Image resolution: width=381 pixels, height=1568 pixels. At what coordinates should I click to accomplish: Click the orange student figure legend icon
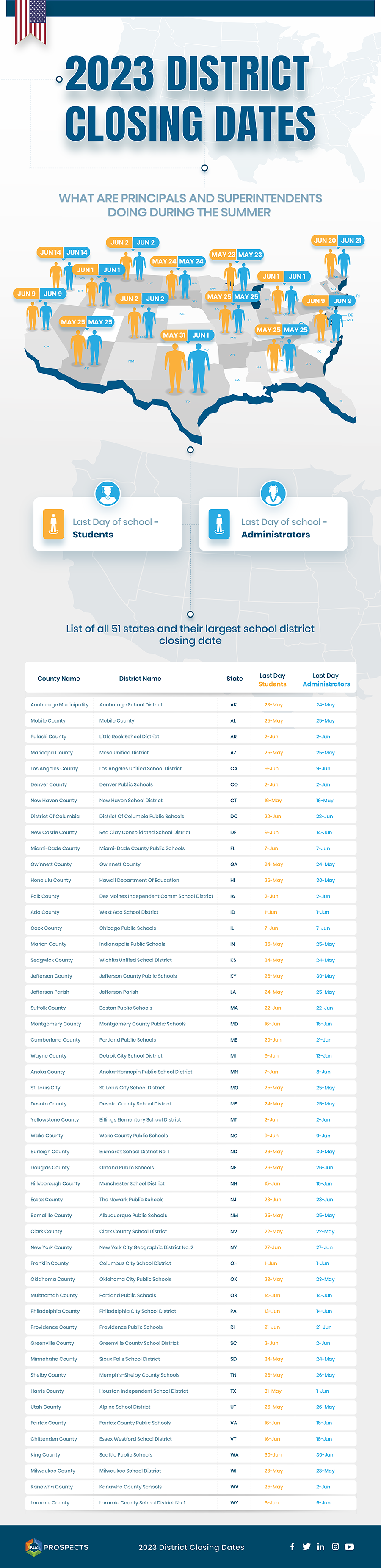(x=54, y=524)
